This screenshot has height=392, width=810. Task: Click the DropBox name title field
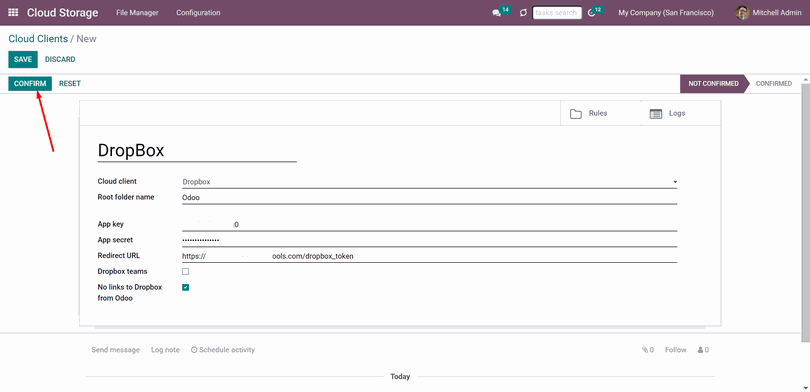click(x=197, y=151)
